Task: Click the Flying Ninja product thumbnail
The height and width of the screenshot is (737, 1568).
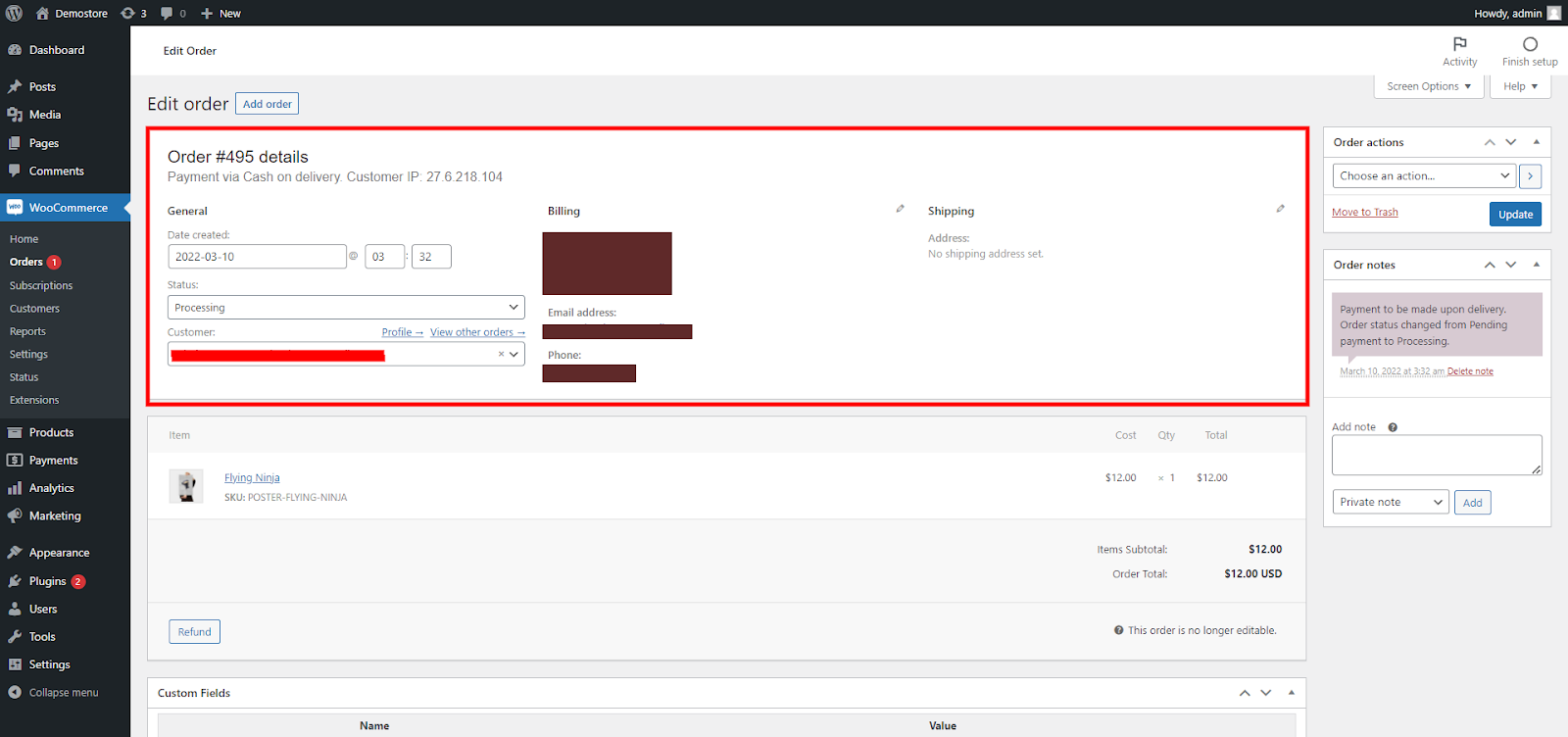Action: pyautogui.click(x=186, y=485)
